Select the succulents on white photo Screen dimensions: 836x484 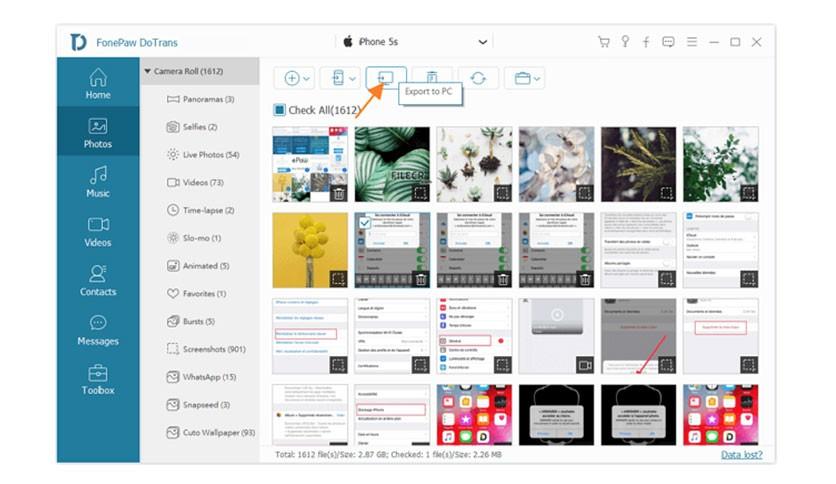click(x=474, y=164)
